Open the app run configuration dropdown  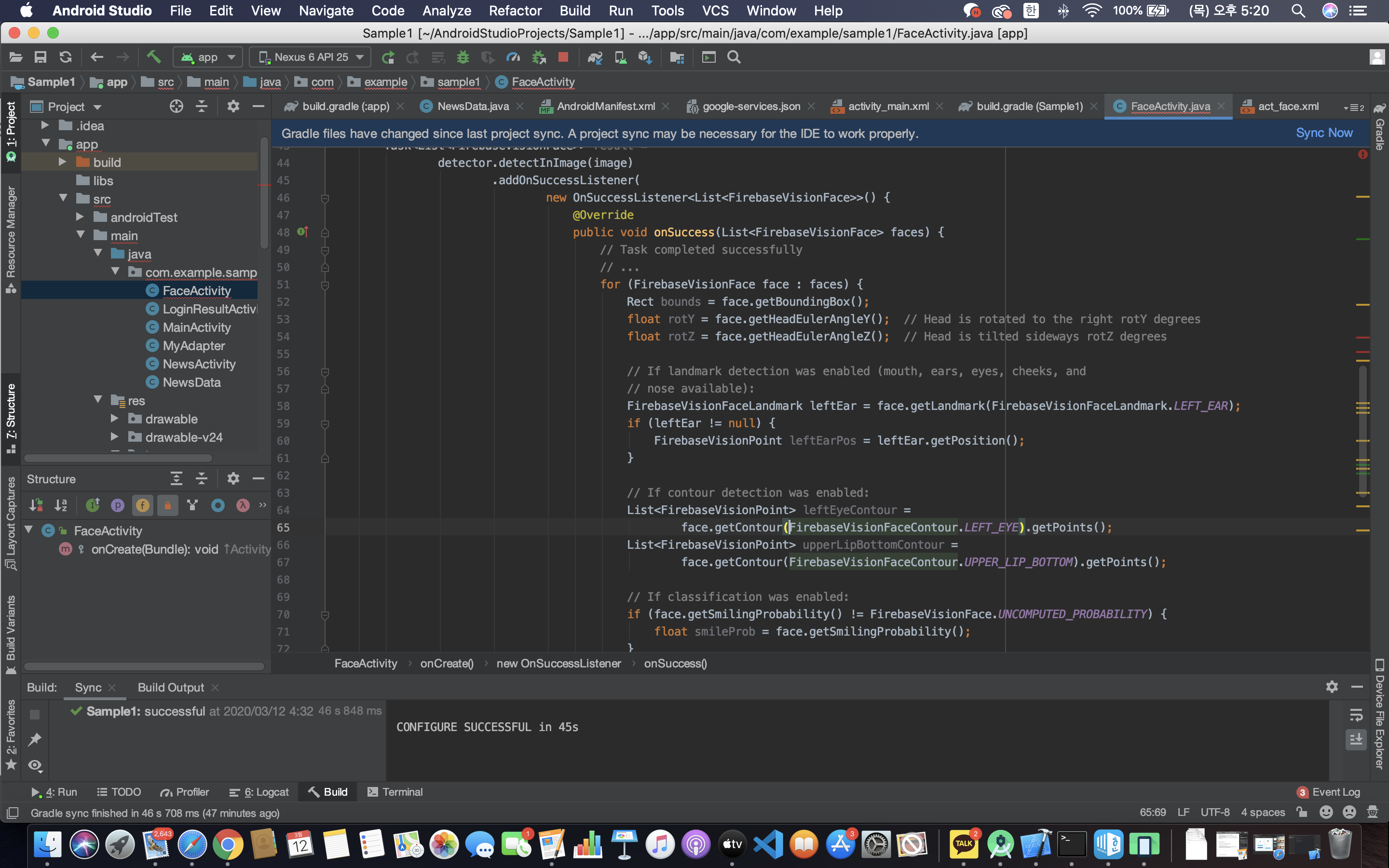point(208,57)
